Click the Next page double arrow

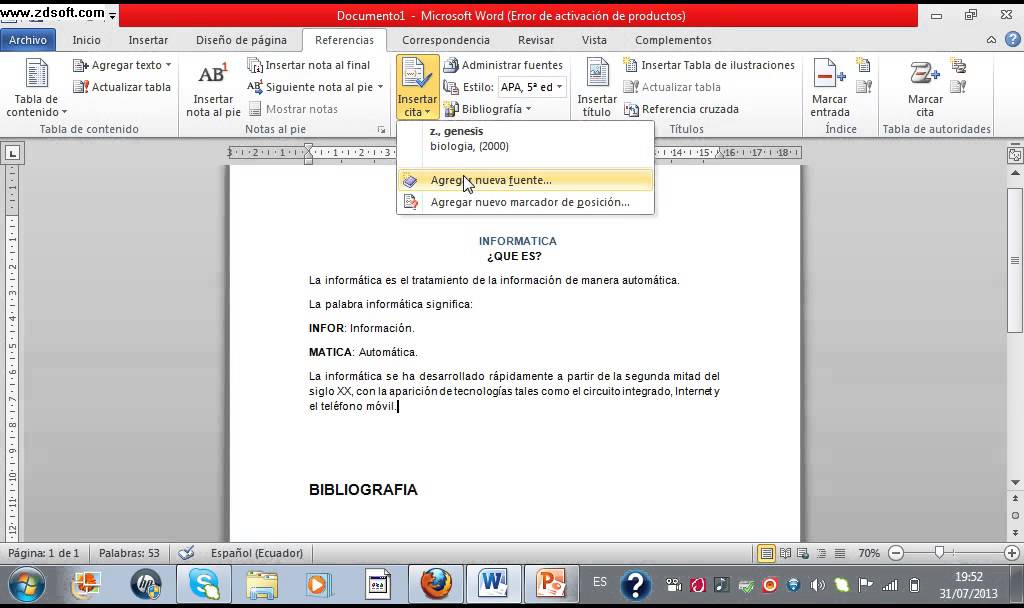click(1015, 532)
